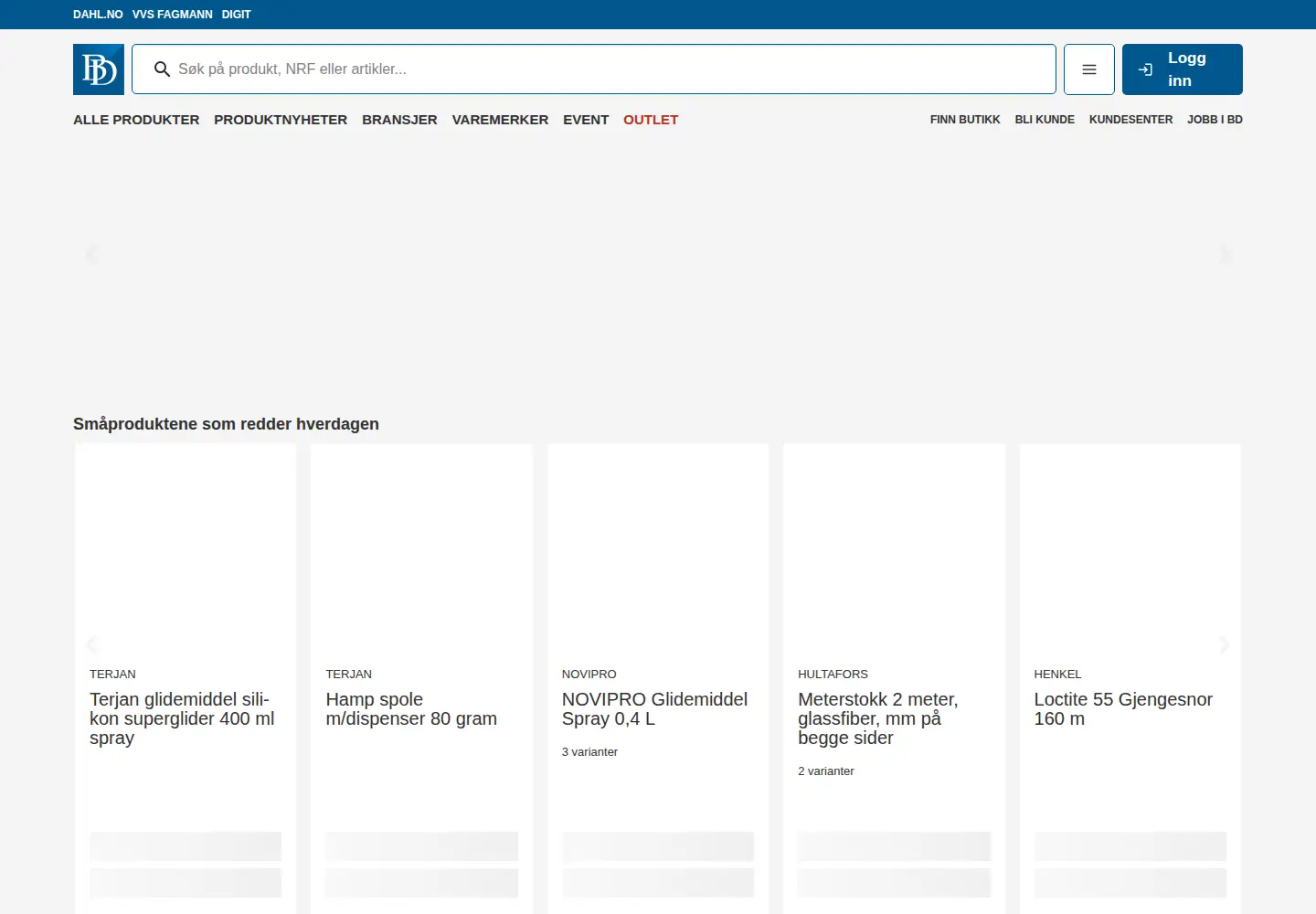Click '3 varianter' under NOVIPRO
Viewport: 1316px width, 914px height.
coord(589,752)
